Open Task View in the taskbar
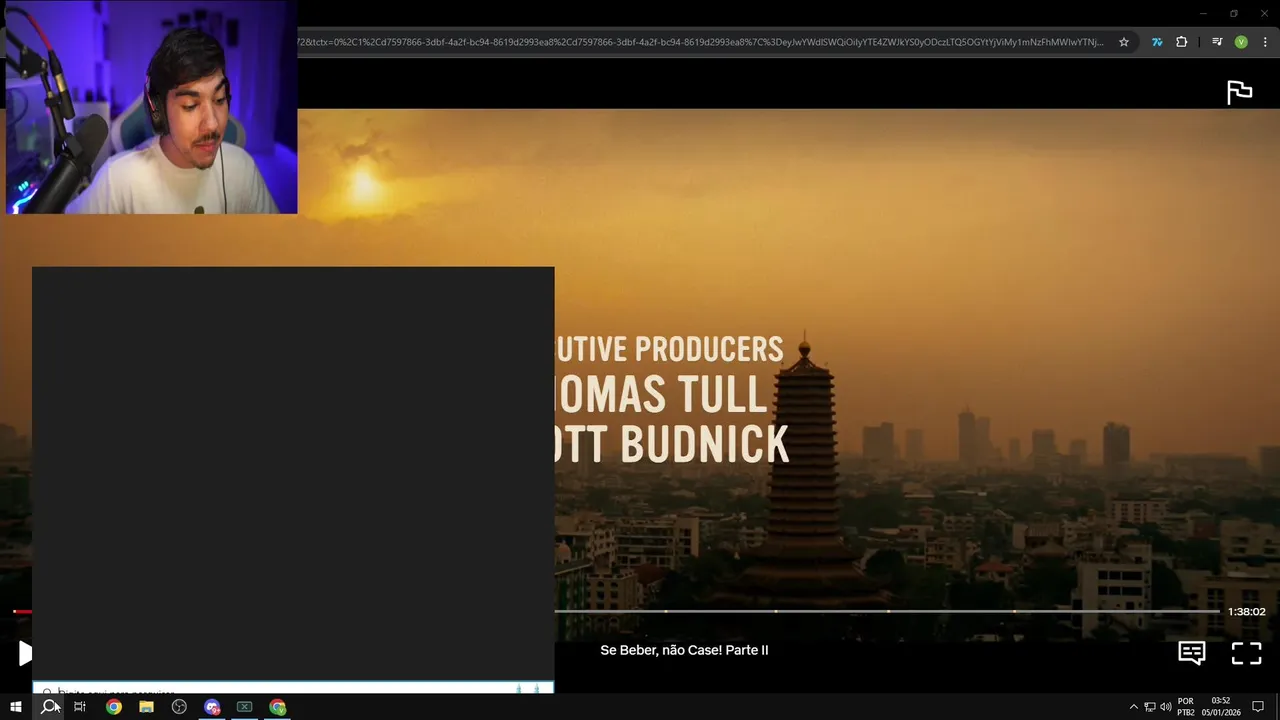 (80, 707)
